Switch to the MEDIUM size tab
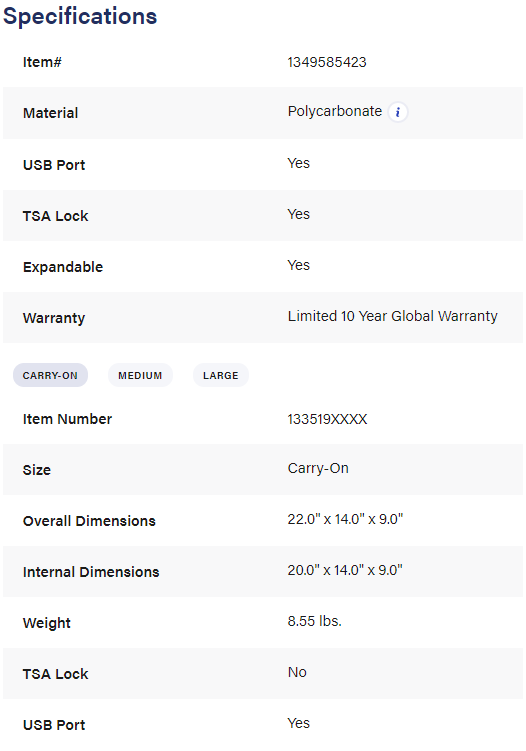 tap(140, 375)
